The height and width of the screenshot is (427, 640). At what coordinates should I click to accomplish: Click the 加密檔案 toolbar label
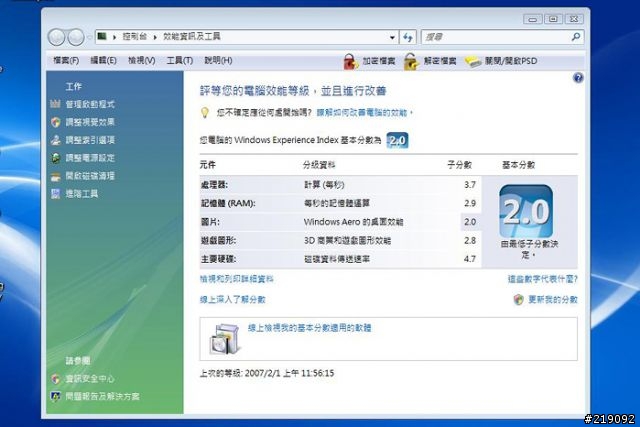coord(379,61)
